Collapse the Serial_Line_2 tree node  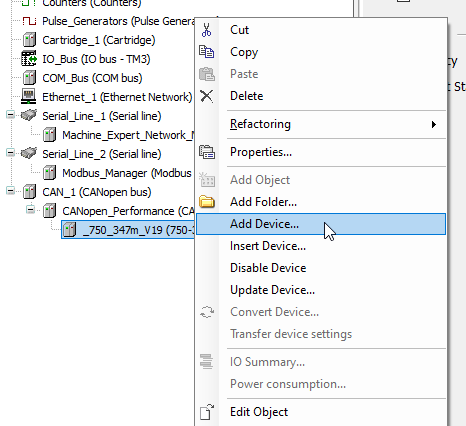pyautogui.click(x=11, y=153)
